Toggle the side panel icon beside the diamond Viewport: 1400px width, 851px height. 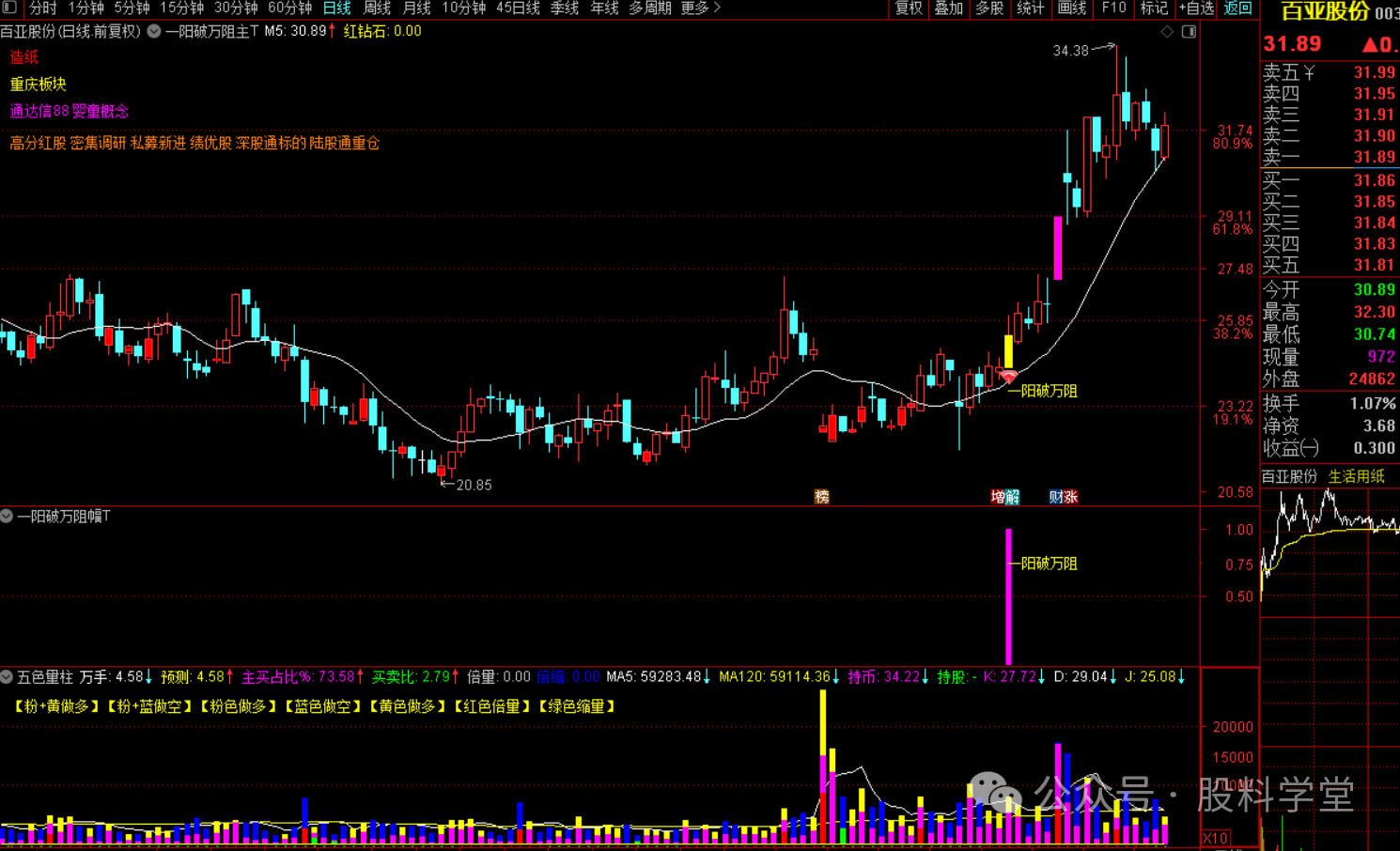1189,32
